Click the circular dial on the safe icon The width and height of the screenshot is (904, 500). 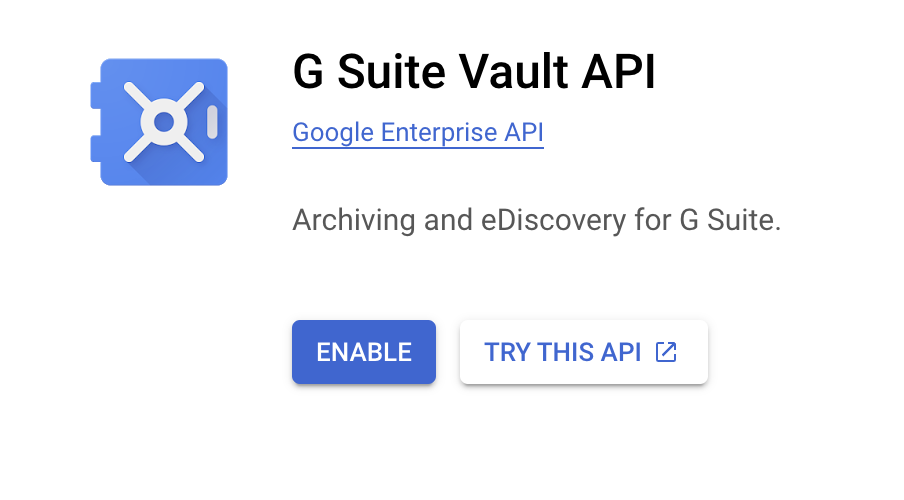point(164,122)
